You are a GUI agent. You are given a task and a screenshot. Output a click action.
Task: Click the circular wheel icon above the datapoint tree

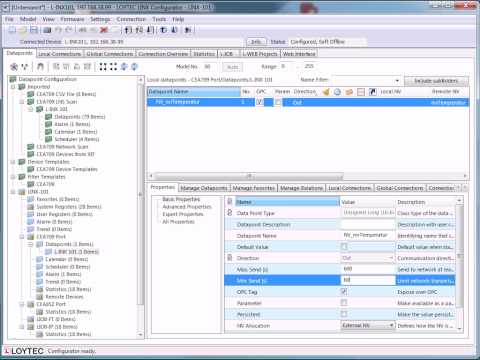tap(14, 67)
